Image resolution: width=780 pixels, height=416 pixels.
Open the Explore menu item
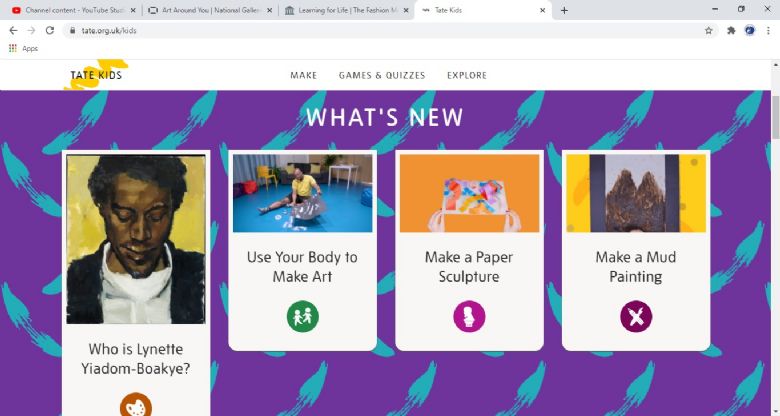click(x=467, y=76)
